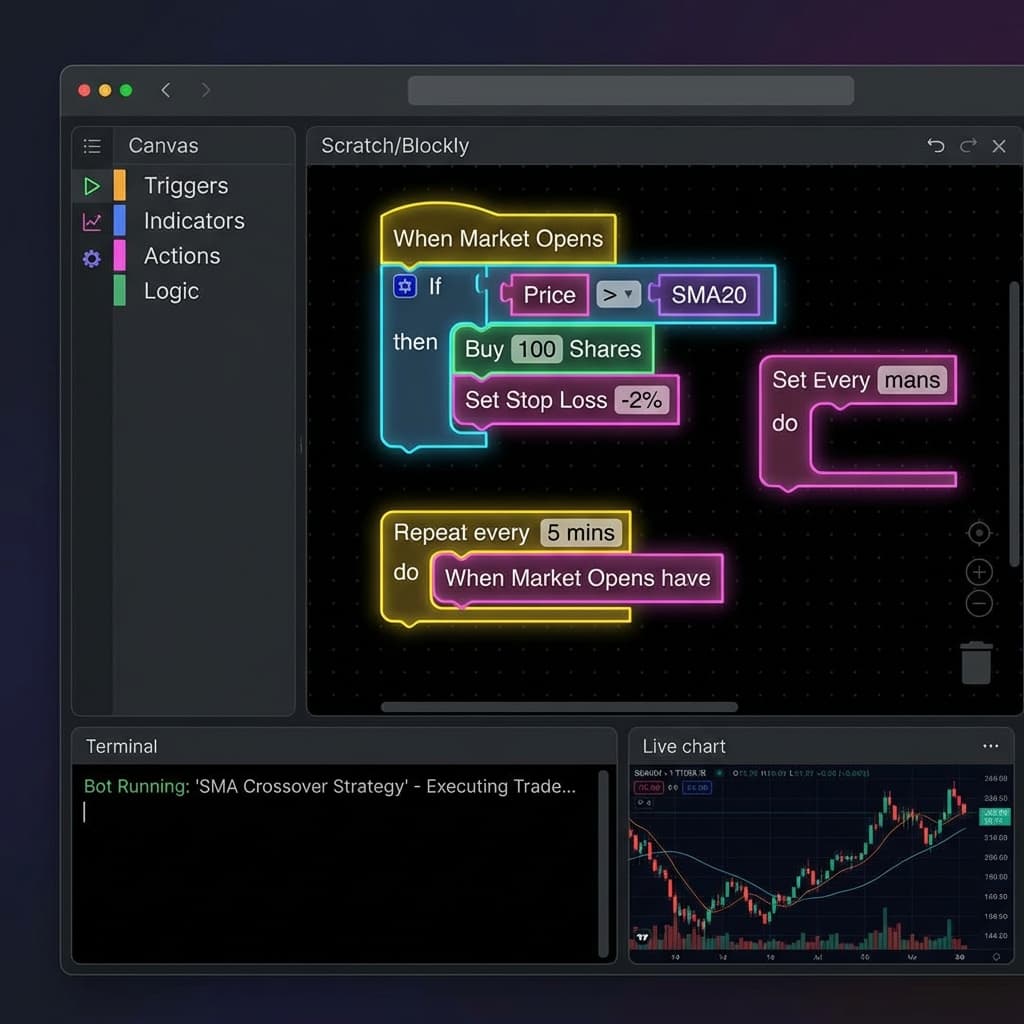Select the Logic category in the sidebar

171,291
